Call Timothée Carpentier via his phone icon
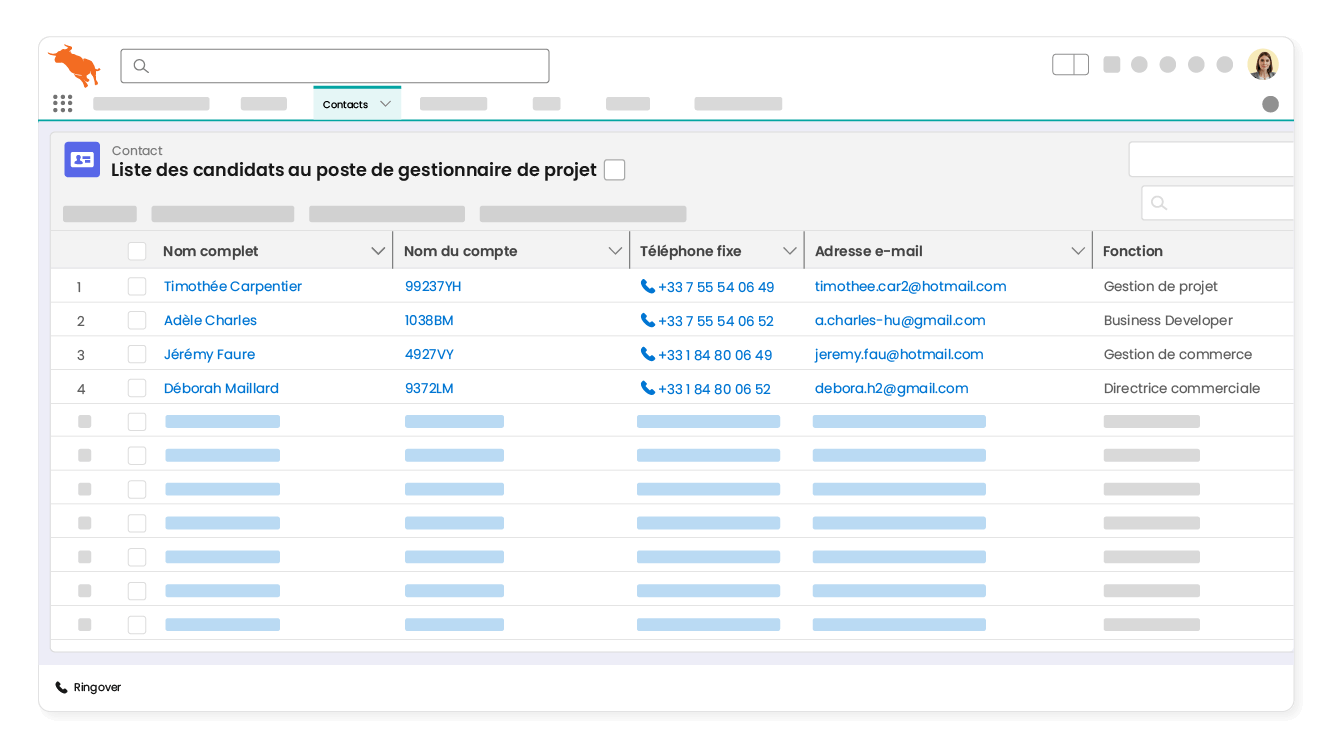The height and width of the screenshot is (747, 1332). click(647, 286)
